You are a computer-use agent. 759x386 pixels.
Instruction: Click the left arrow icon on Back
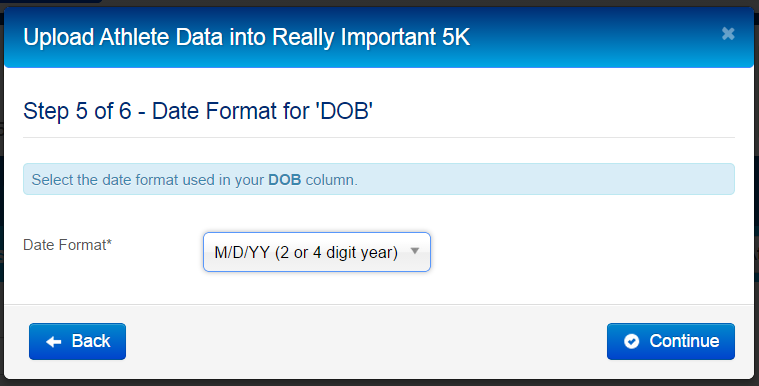pos(54,342)
